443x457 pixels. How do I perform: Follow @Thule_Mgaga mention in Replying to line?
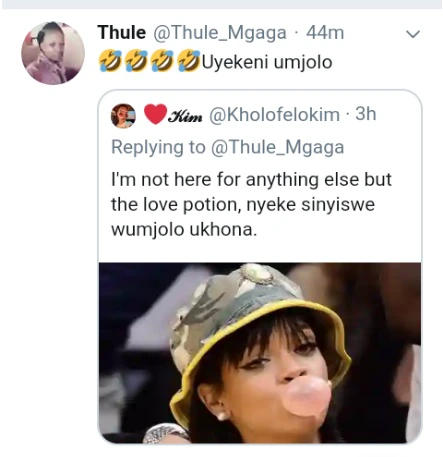[277, 147]
